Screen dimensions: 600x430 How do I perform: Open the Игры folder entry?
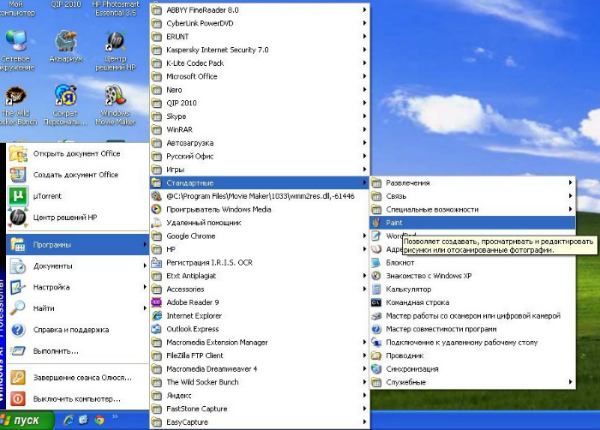coord(259,169)
